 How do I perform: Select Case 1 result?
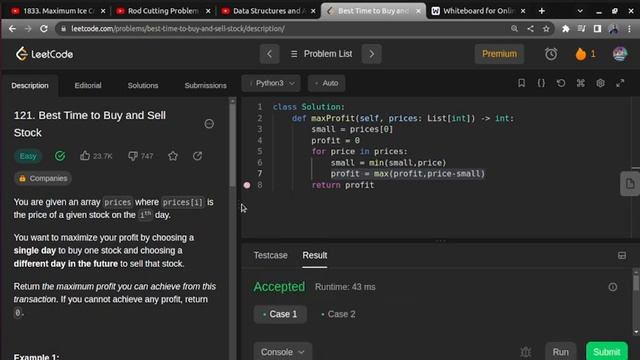point(280,314)
